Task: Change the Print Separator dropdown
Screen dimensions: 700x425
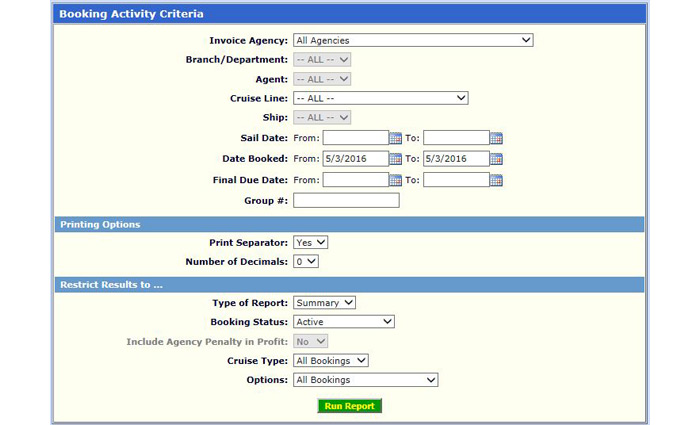Action: pyautogui.click(x=310, y=242)
